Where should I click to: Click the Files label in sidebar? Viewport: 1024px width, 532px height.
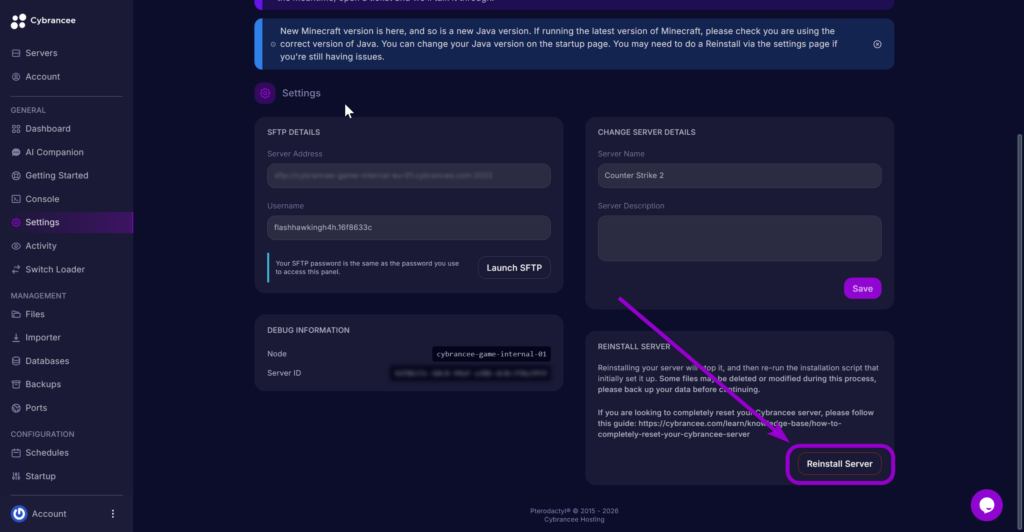pyautogui.click(x=35, y=314)
